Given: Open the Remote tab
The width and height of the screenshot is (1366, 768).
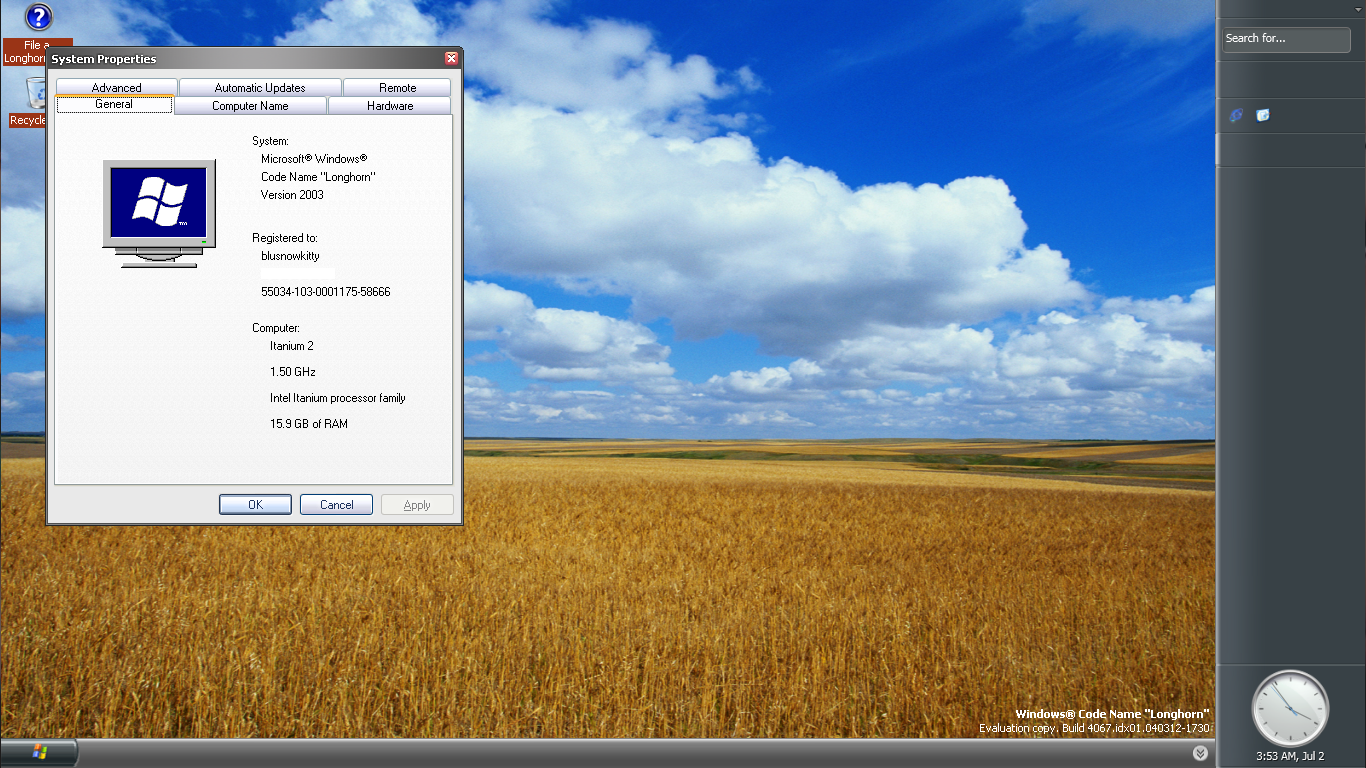Looking at the screenshot, I should (397, 87).
